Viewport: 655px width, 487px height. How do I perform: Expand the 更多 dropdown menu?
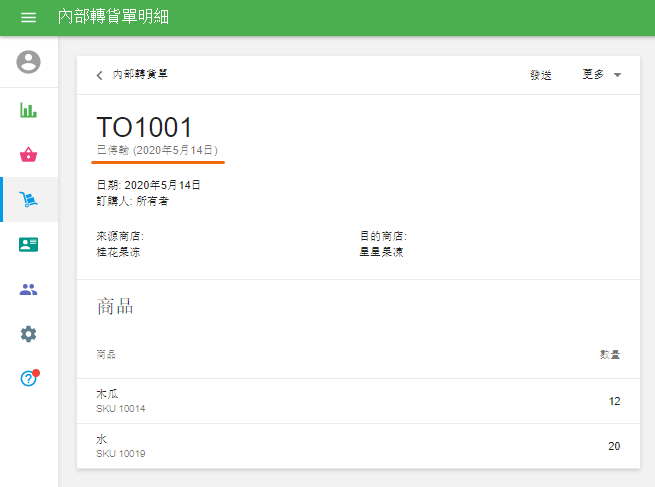coord(602,75)
